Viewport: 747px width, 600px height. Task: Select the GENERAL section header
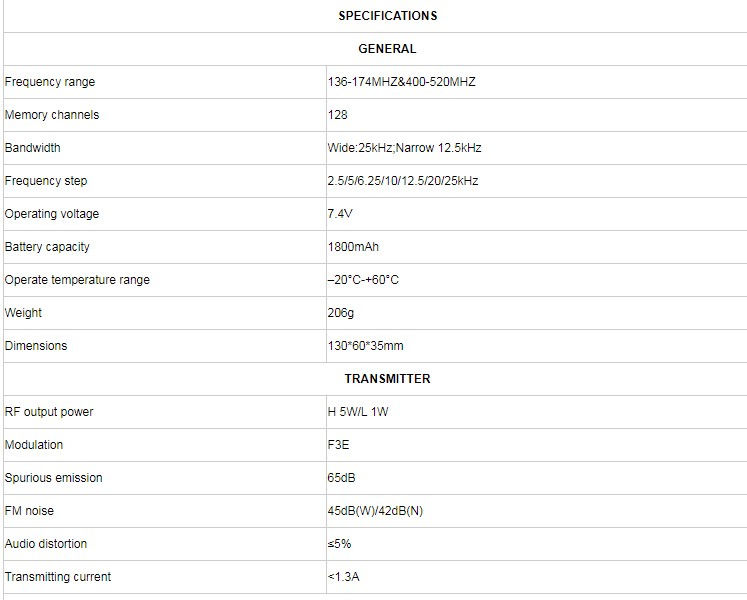(387, 49)
